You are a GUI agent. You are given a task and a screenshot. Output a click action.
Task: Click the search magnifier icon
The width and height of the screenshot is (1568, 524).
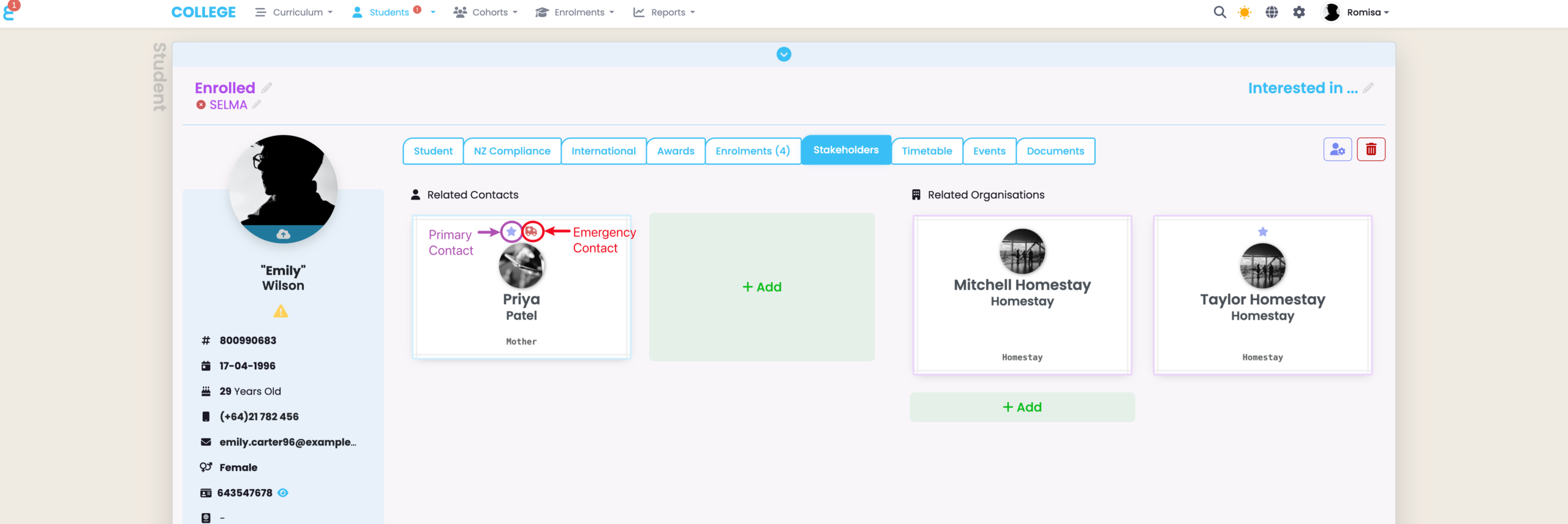tap(1219, 12)
